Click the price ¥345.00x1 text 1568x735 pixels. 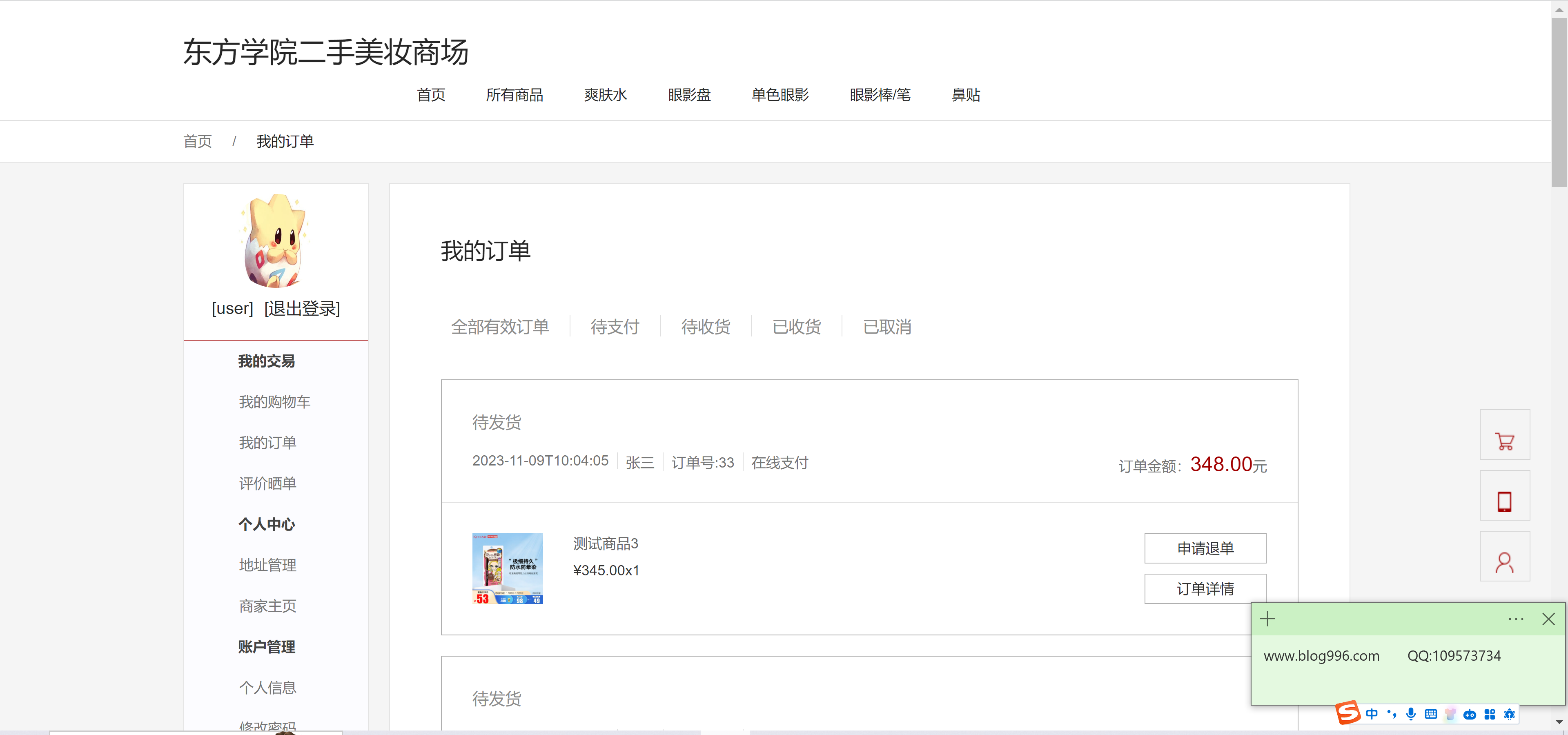click(606, 570)
